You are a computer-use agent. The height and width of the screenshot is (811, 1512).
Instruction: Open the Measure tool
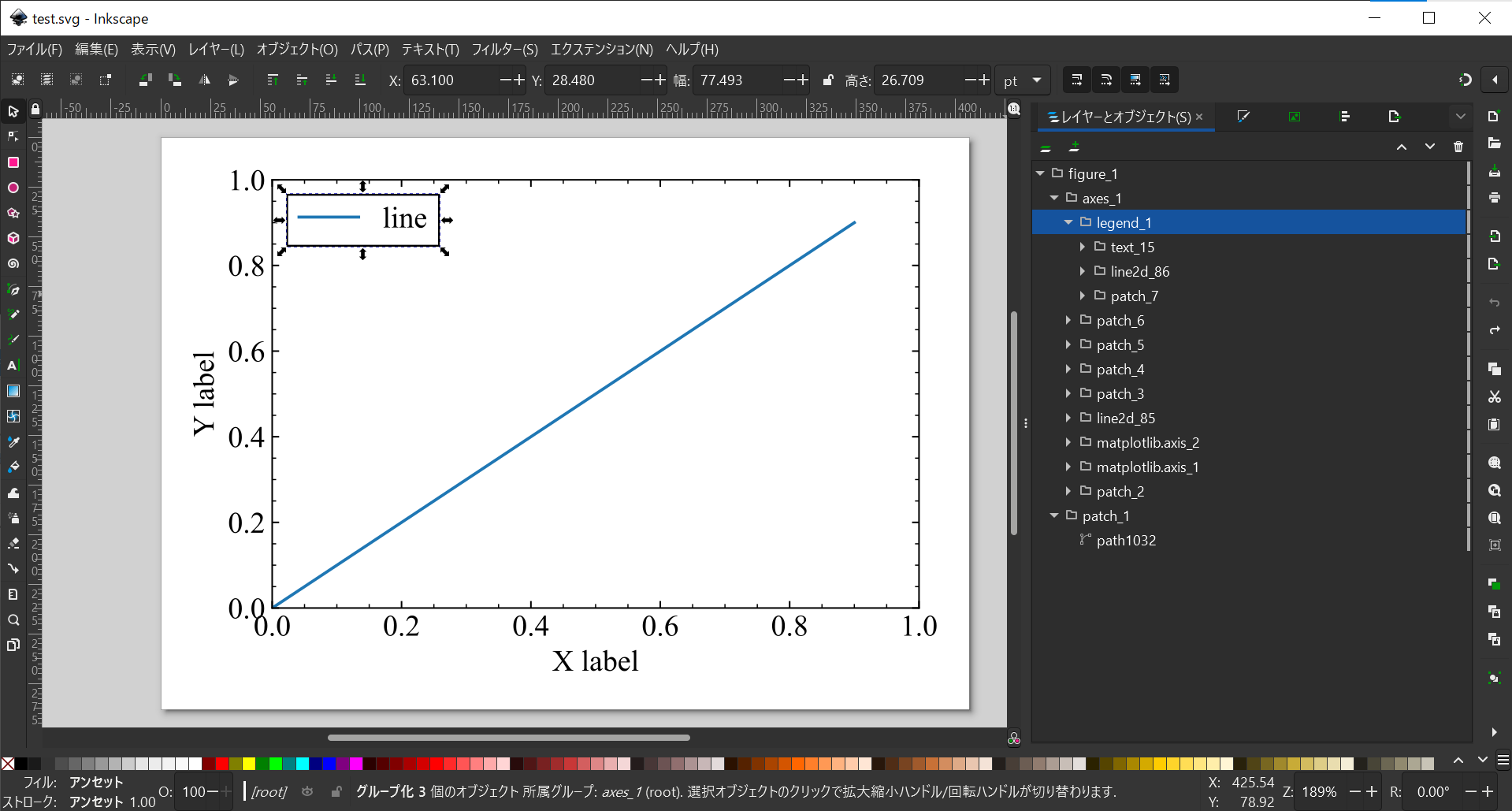pyautogui.click(x=13, y=594)
